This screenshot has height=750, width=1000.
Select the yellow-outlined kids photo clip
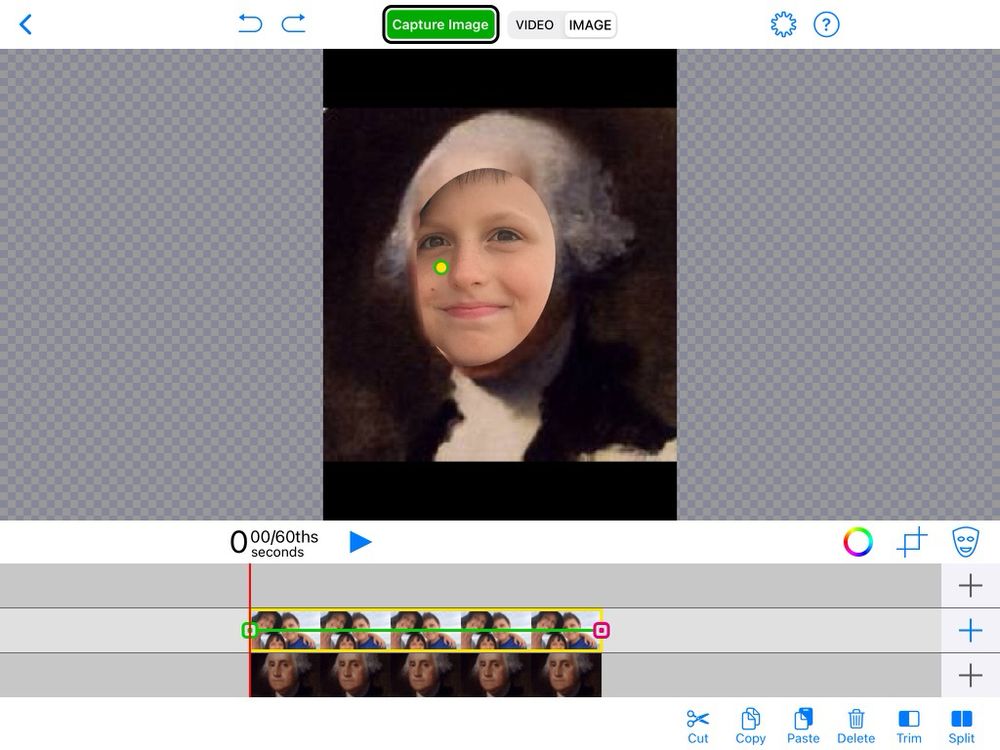tap(425, 630)
